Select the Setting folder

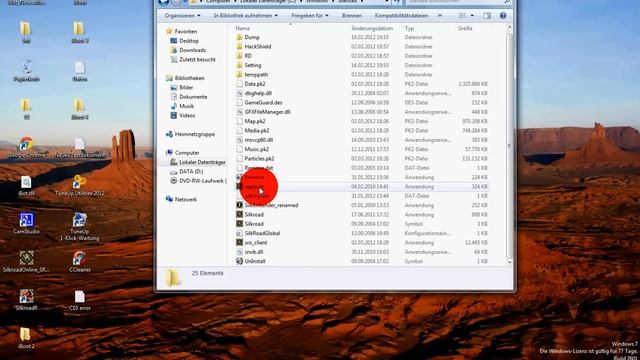(x=253, y=65)
